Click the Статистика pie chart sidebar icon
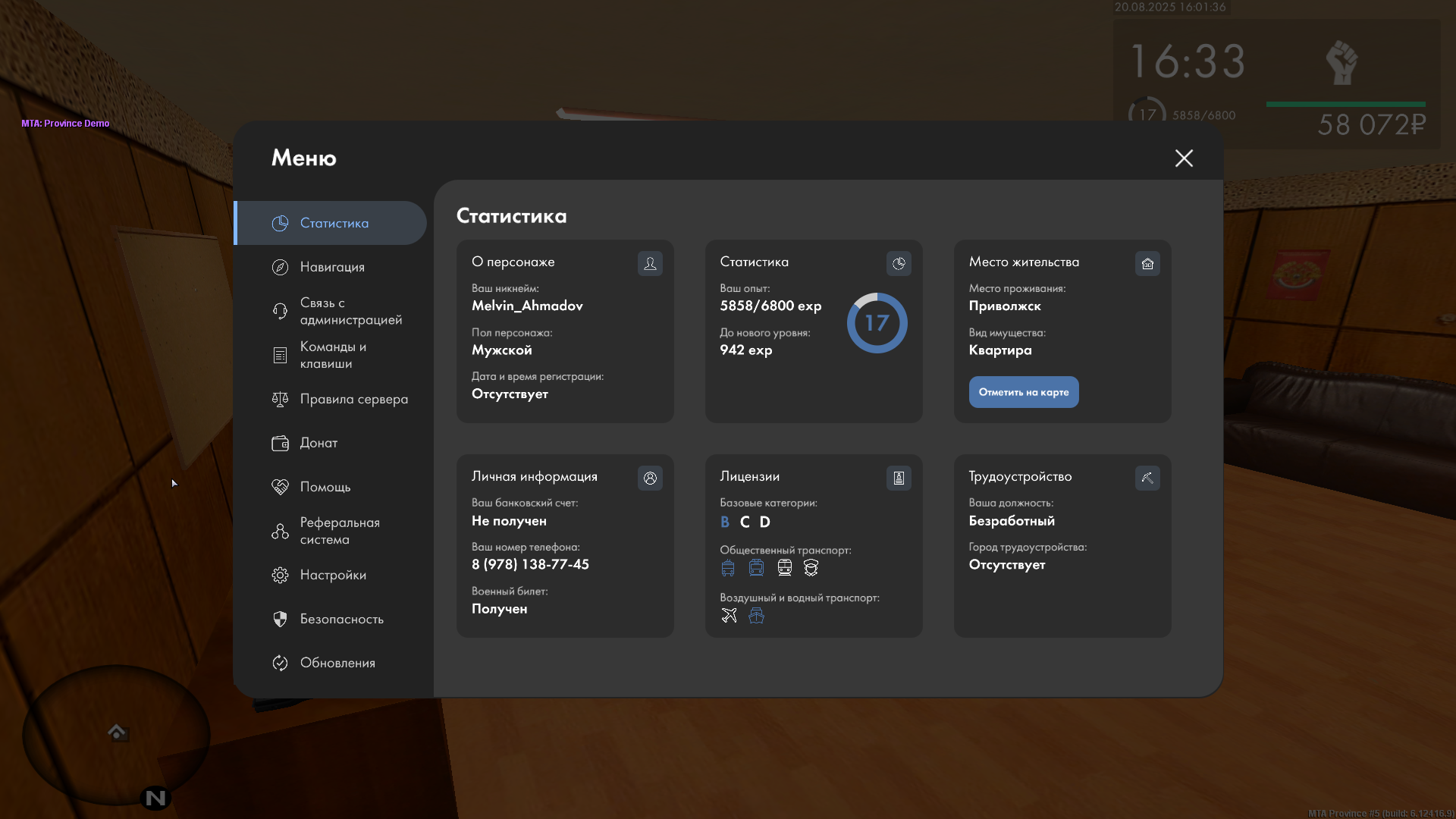 point(280,223)
